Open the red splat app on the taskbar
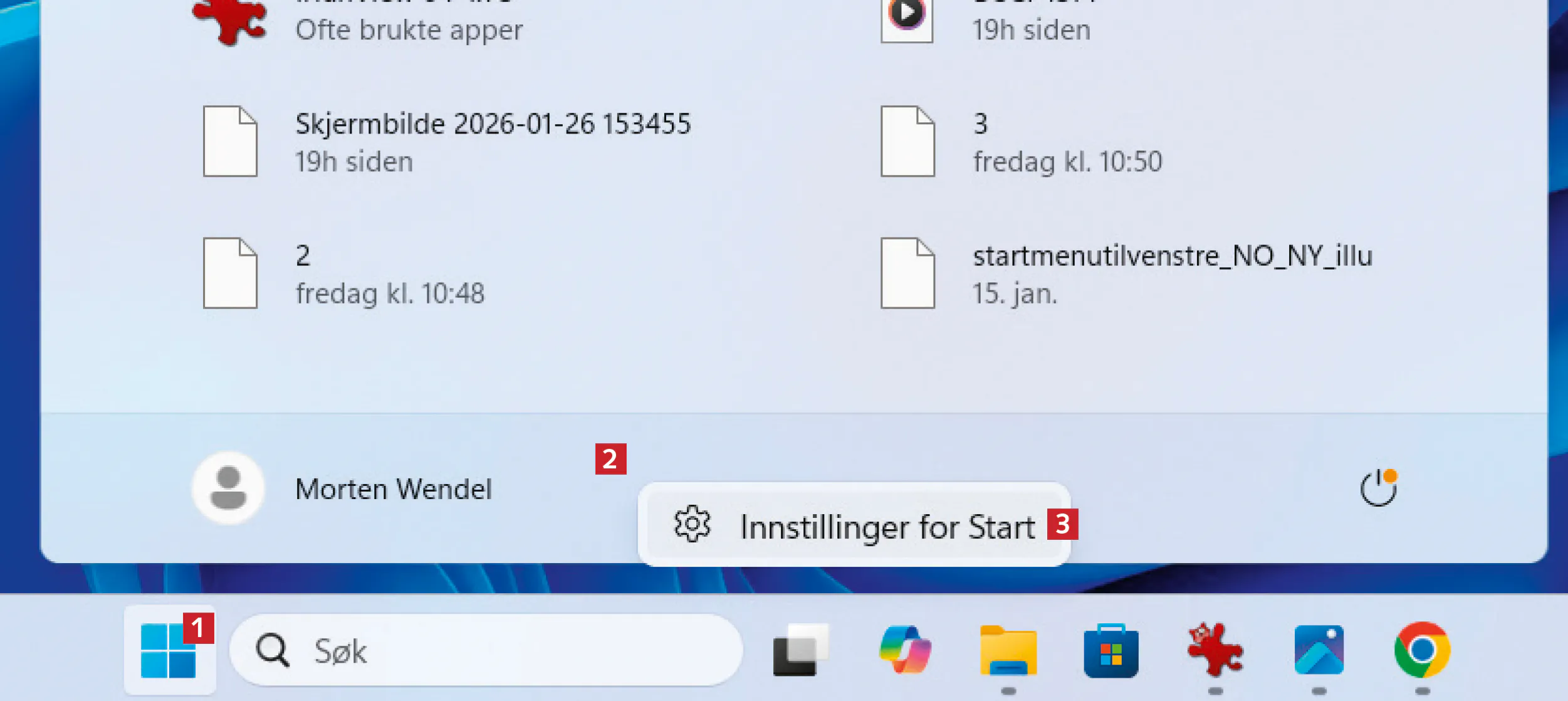 click(x=1215, y=650)
